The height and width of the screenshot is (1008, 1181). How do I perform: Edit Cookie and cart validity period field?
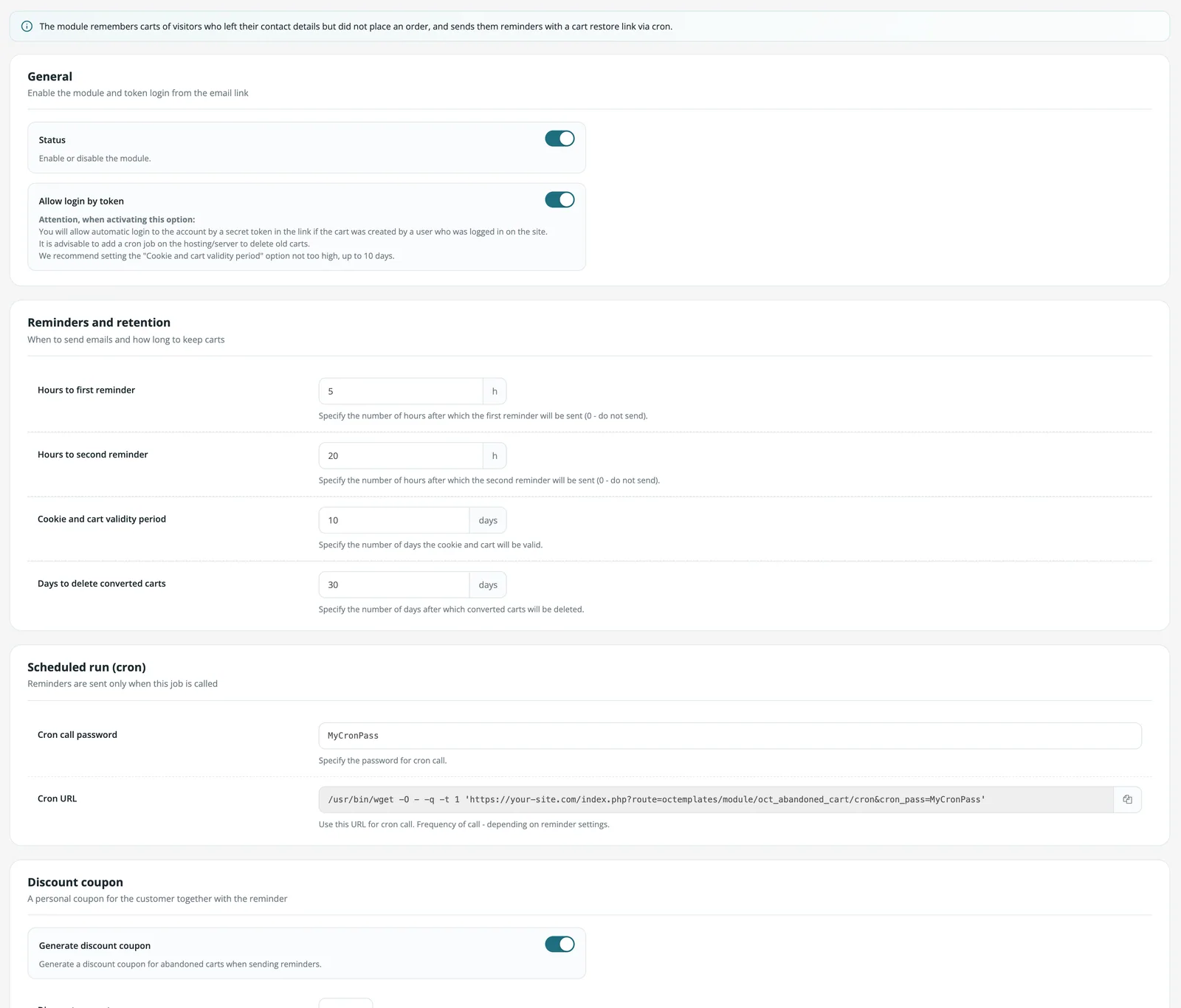(x=394, y=520)
